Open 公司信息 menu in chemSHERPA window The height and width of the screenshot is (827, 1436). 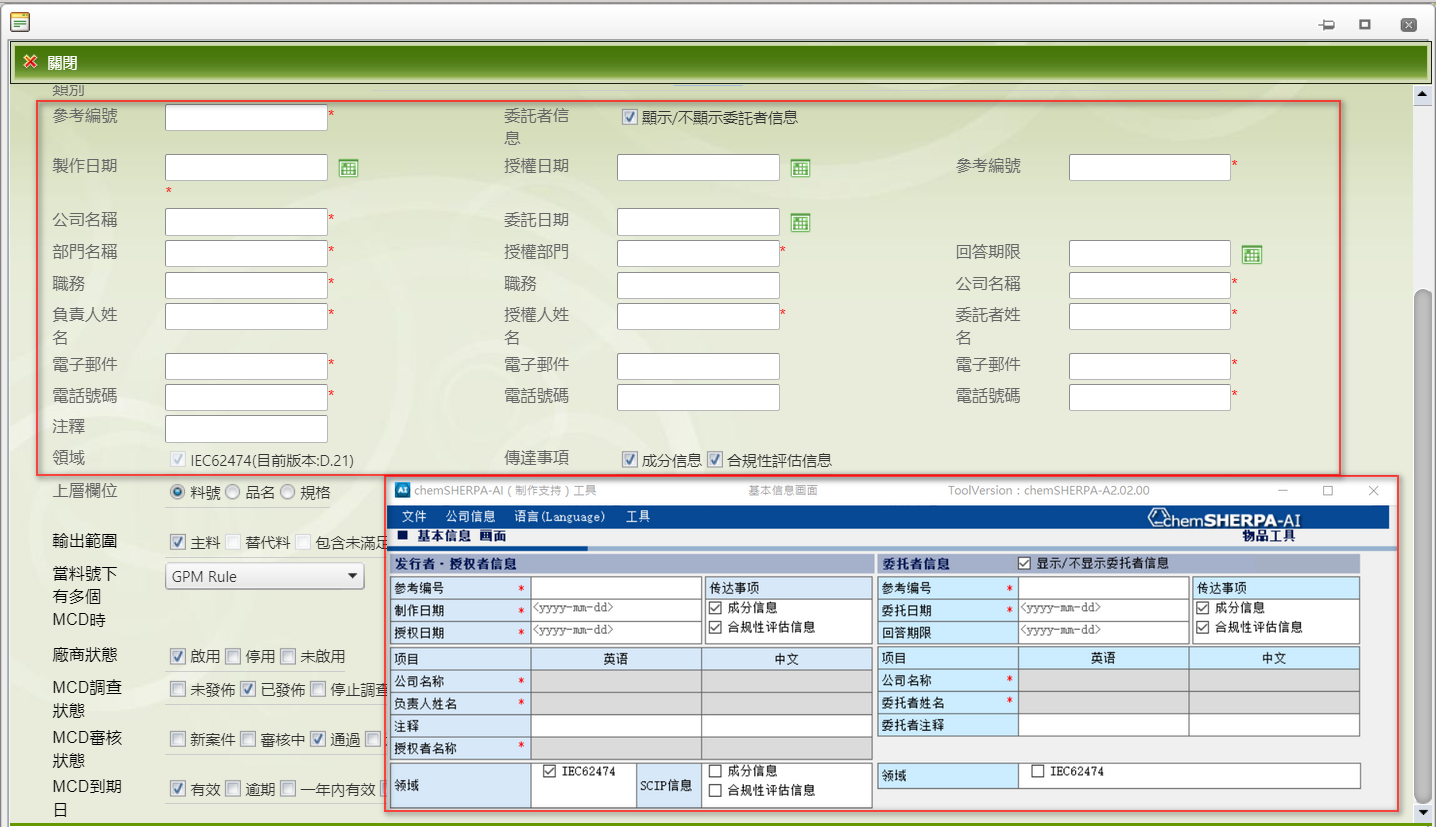coord(470,517)
